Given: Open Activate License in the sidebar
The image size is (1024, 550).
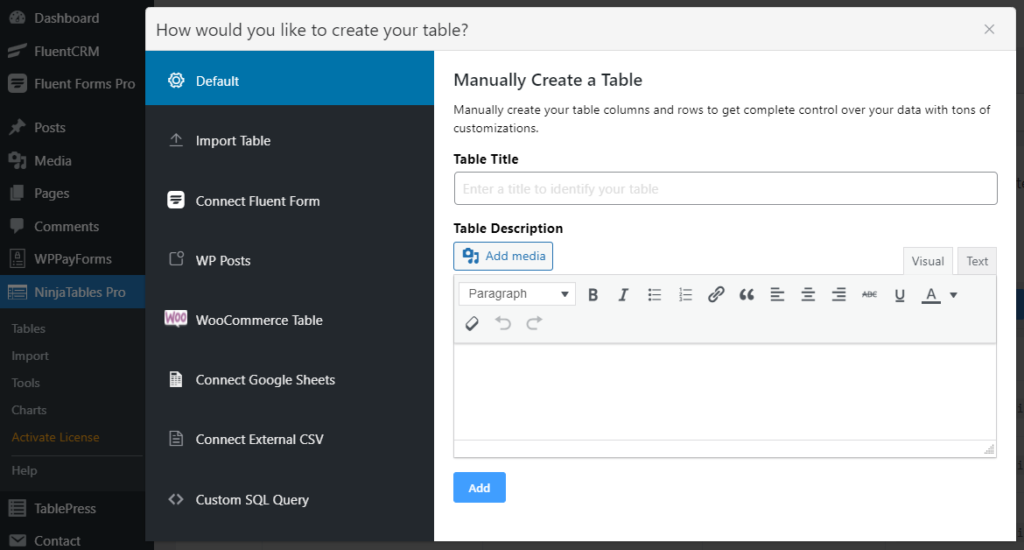Looking at the screenshot, I should [x=55, y=437].
